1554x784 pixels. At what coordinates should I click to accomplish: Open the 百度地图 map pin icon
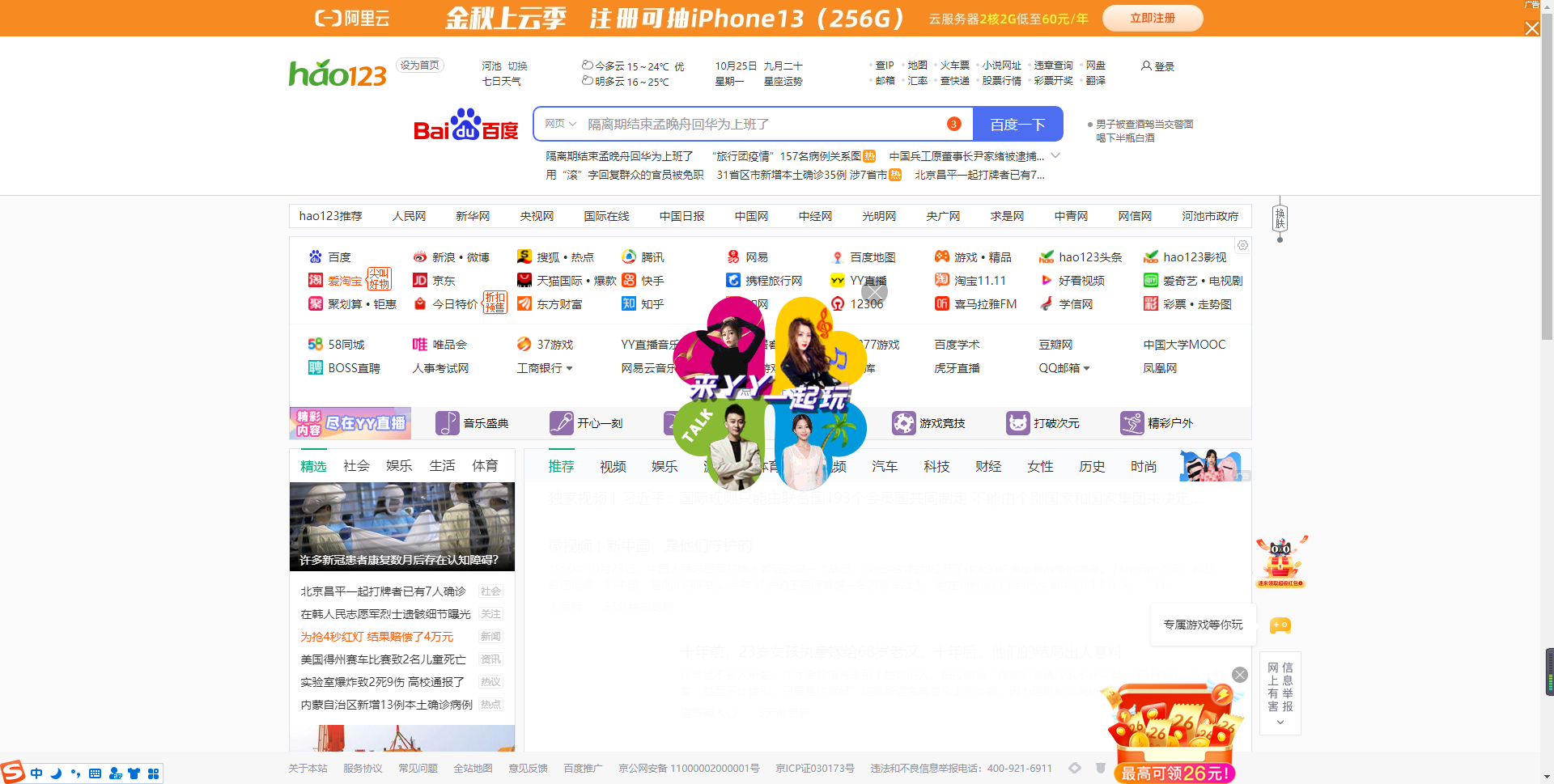pos(838,256)
